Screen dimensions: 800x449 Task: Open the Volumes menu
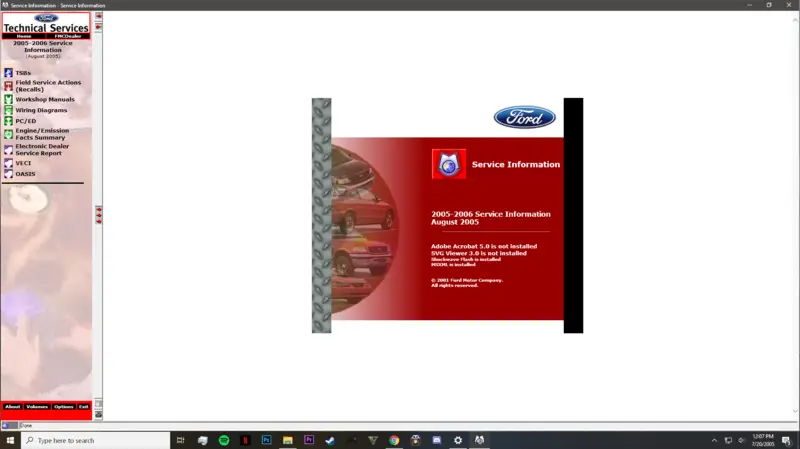pos(37,407)
